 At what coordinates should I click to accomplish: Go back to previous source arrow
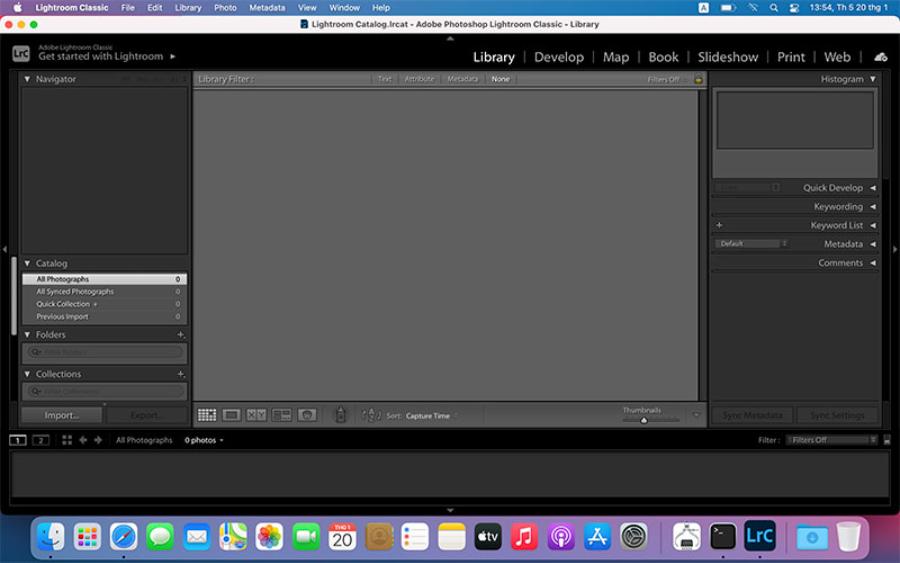tap(83, 440)
